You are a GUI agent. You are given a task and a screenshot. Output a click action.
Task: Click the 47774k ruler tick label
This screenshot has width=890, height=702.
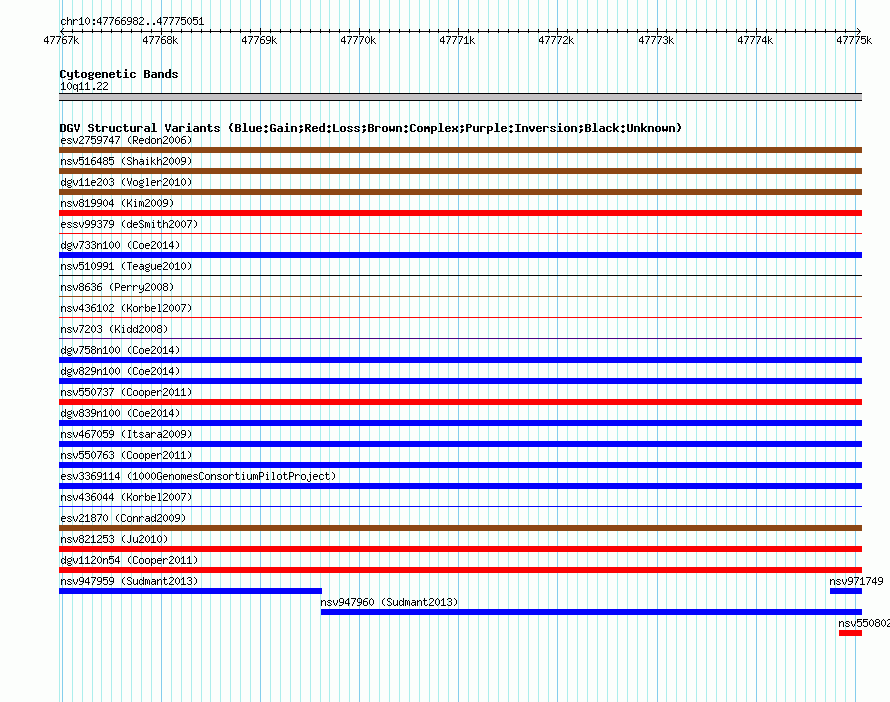[755, 40]
